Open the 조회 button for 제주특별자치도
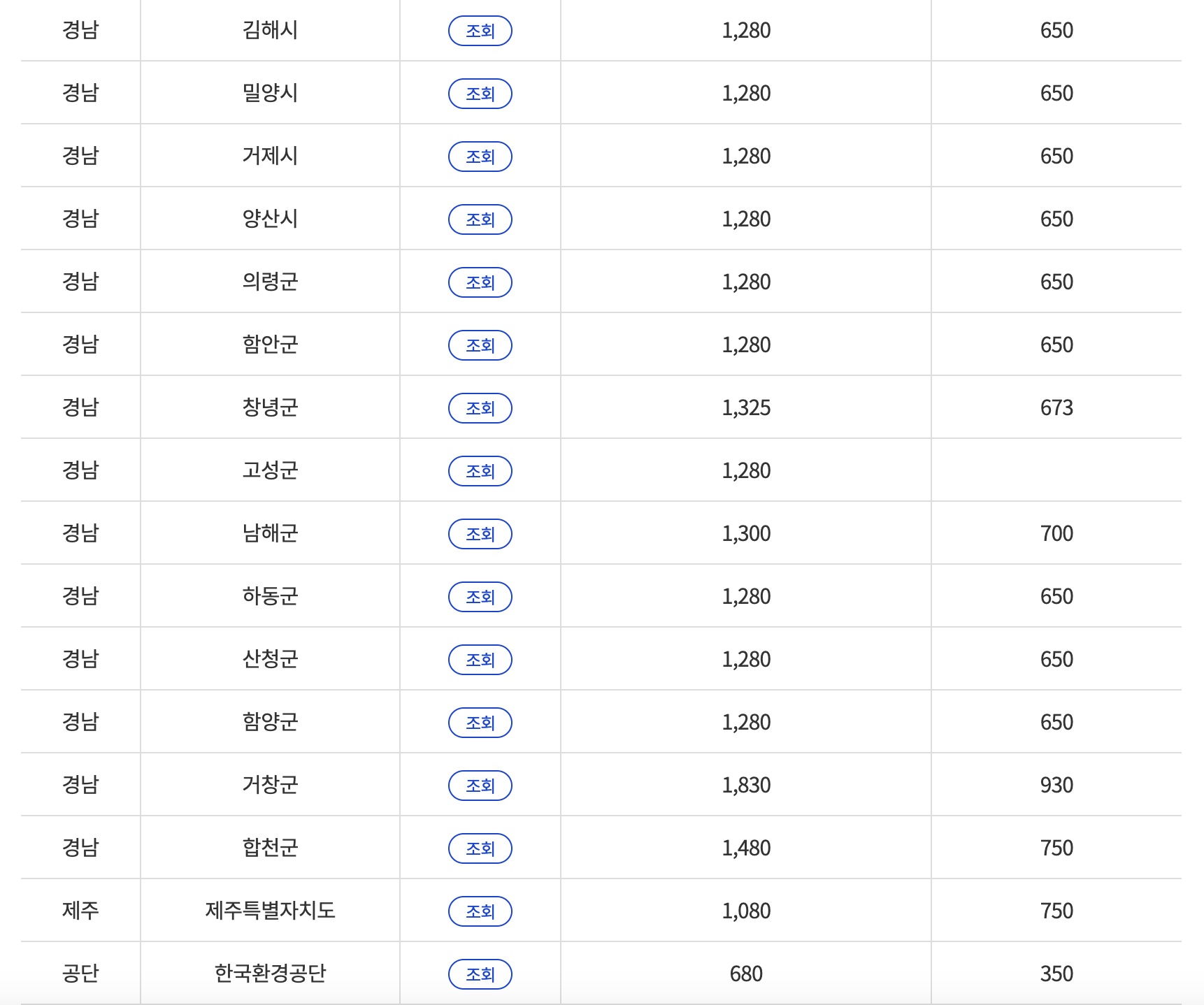Viewport: 1204px width, 1005px height. point(480,911)
